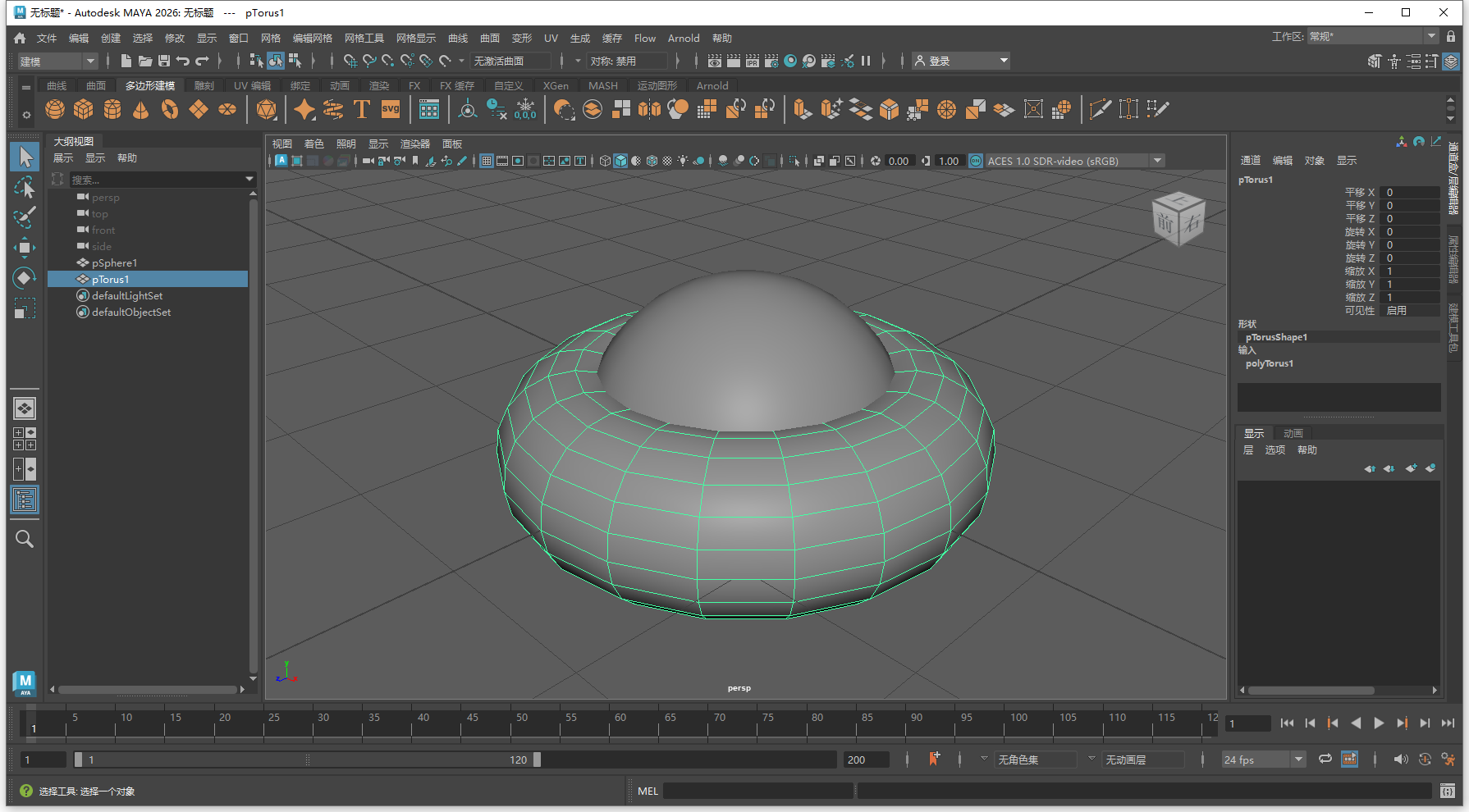Screen dimensions: 1469x812
Task: Open the 文件 menu
Action: [x=47, y=38]
